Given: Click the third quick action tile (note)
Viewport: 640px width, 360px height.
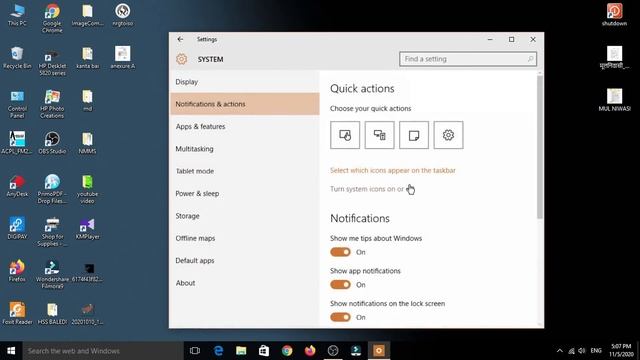Looking at the screenshot, I should 414,135.
